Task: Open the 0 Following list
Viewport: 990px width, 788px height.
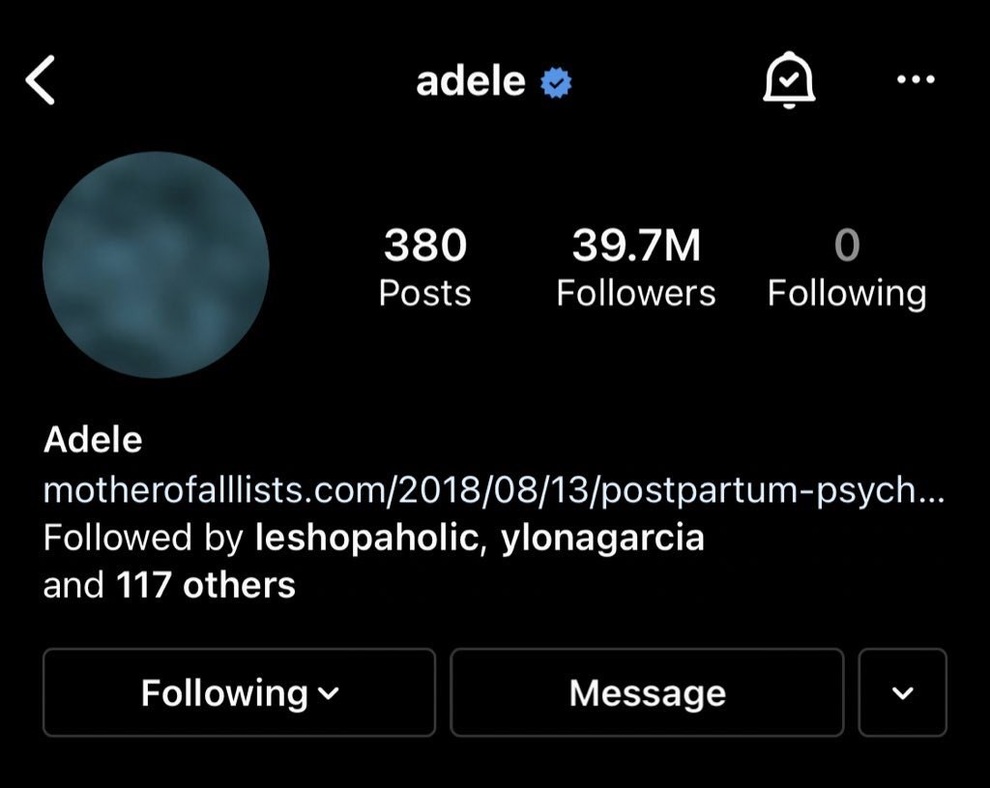Action: pyautogui.click(x=847, y=268)
